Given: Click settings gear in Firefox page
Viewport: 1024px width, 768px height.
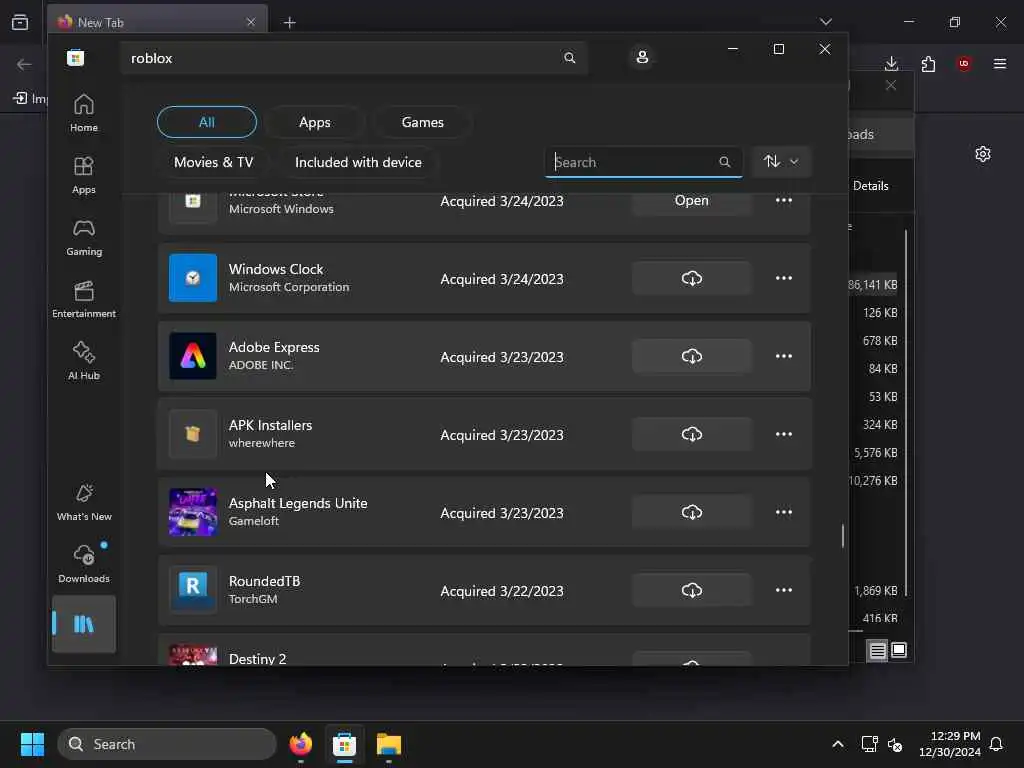Looking at the screenshot, I should [983, 154].
